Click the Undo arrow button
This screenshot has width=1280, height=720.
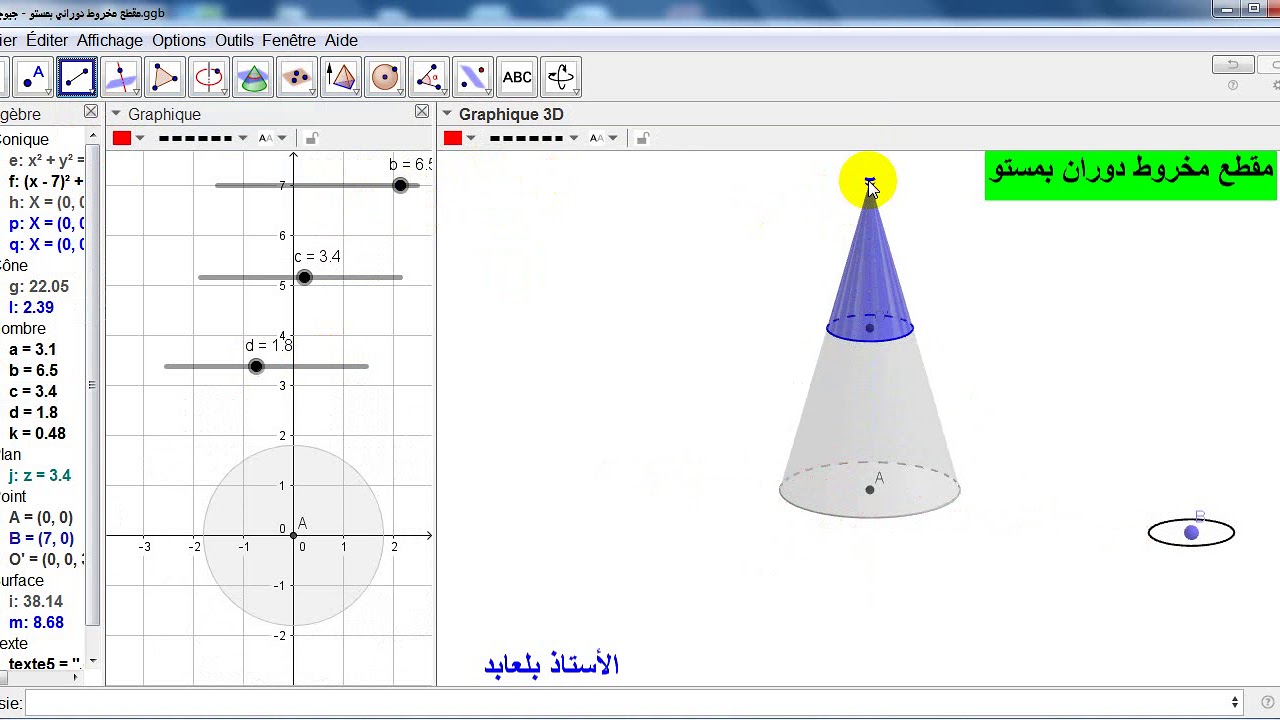[x=1233, y=65]
